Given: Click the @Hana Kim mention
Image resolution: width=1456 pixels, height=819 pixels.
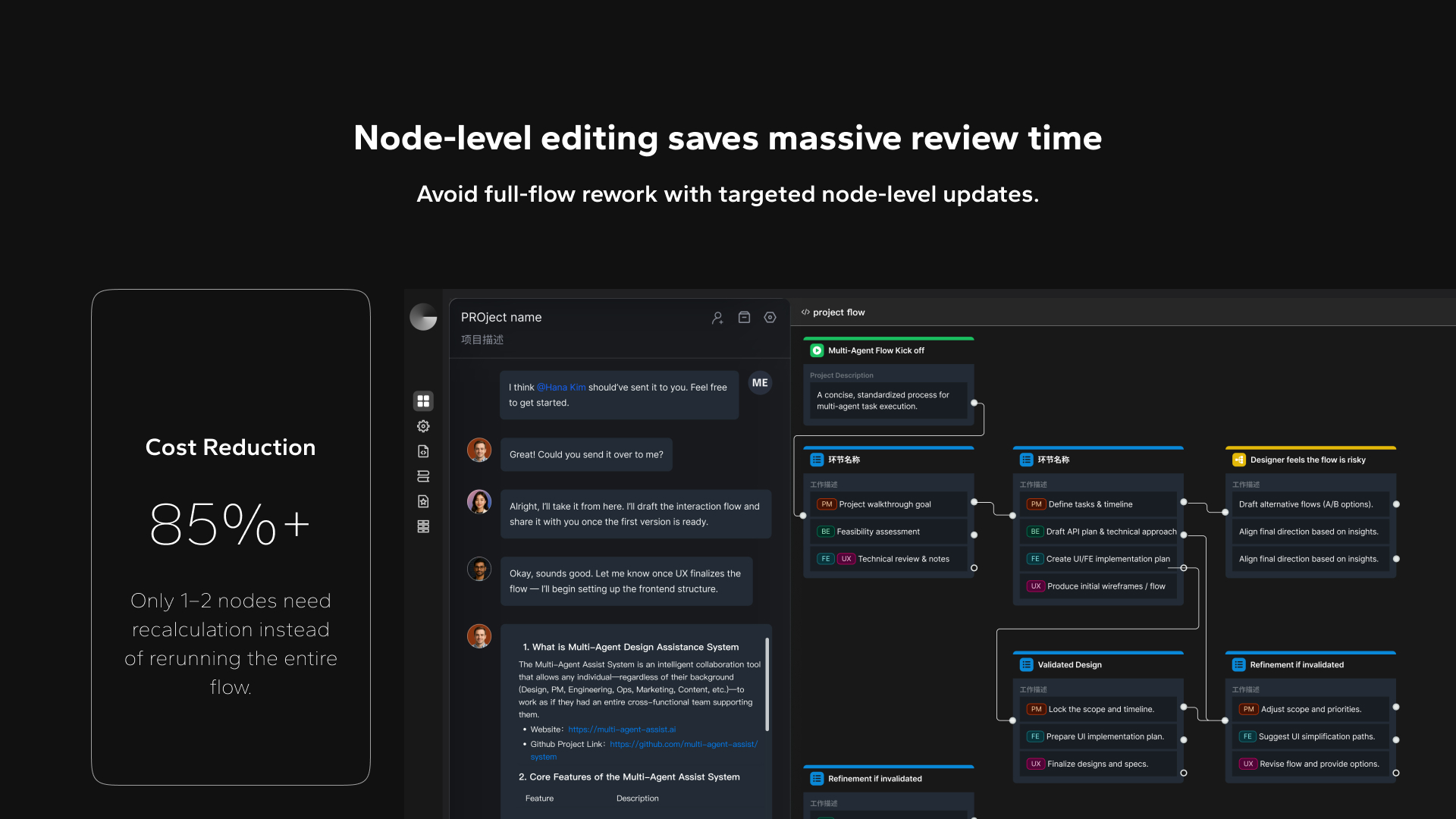Looking at the screenshot, I should tap(561, 388).
